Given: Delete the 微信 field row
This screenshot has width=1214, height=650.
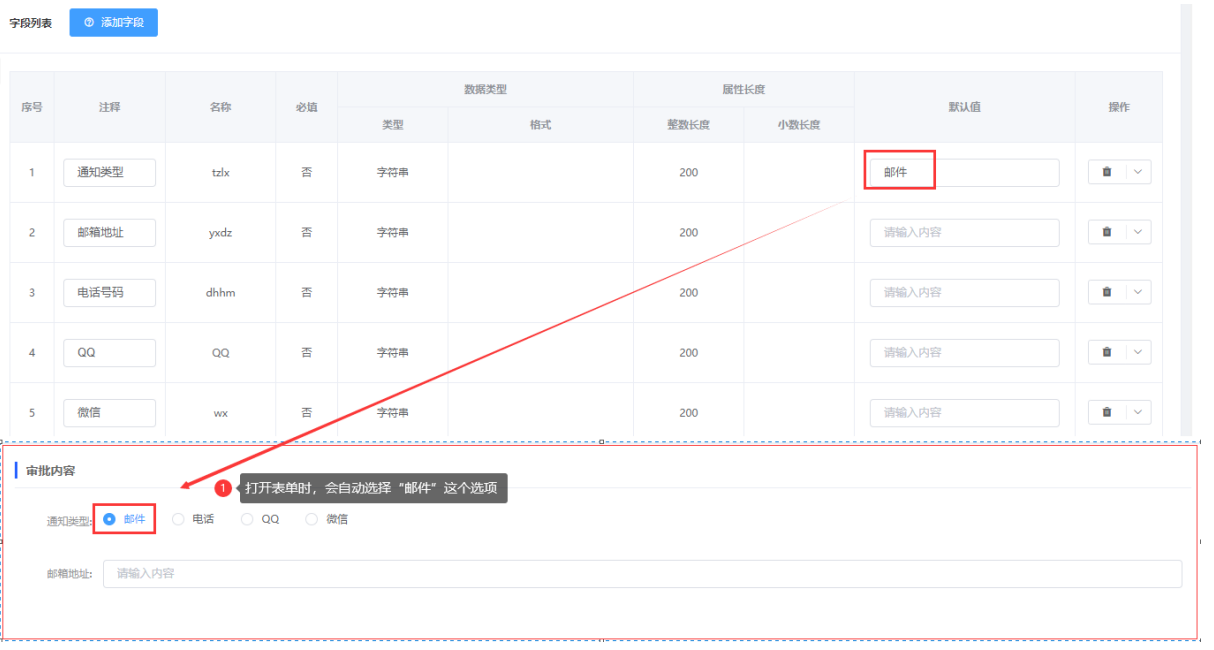Looking at the screenshot, I should (1107, 412).
